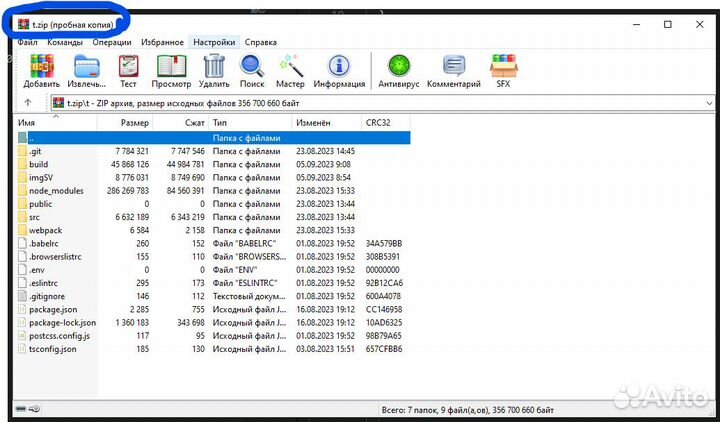
Task: Select the src folder row
Action: (x=213, y=217)
